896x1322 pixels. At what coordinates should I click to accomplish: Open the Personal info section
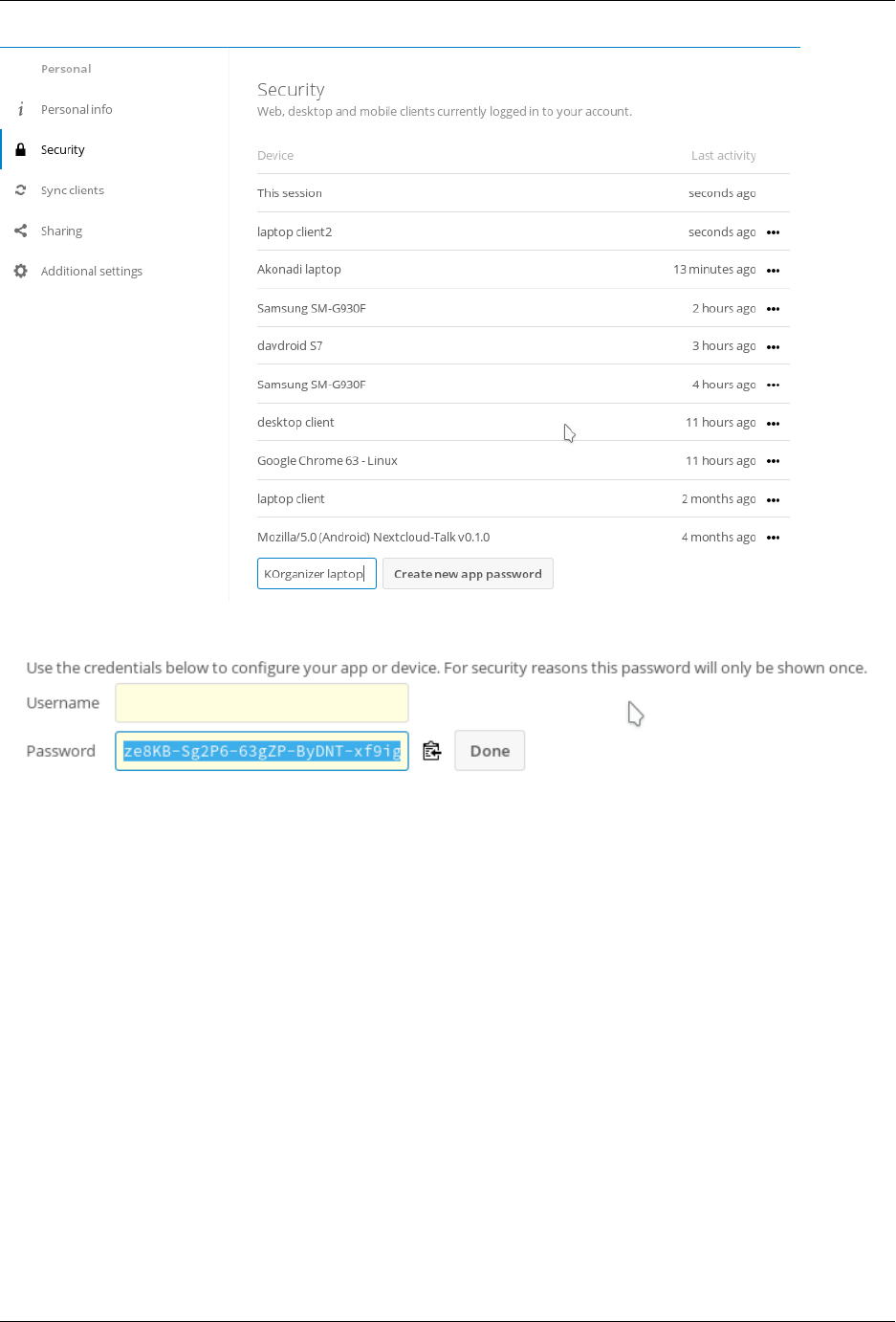[x=76, y=110]
